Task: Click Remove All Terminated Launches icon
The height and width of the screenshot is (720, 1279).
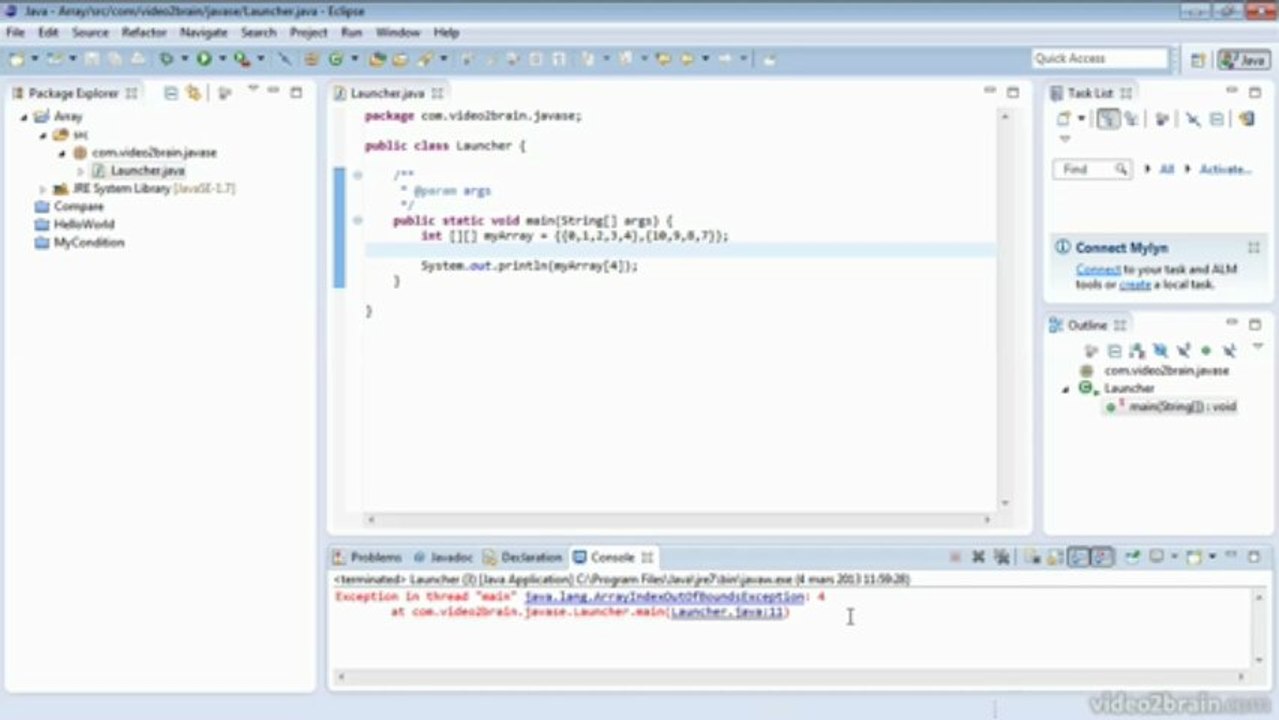Action: coord(1001,557)
